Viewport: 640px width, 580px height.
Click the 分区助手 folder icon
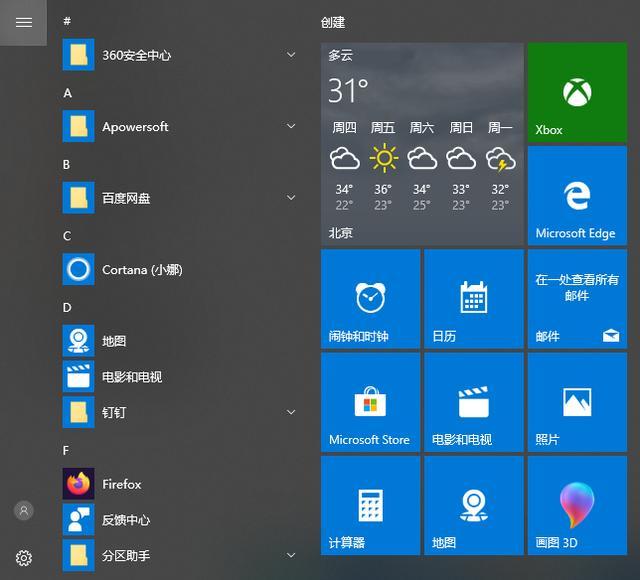point(78,555)
